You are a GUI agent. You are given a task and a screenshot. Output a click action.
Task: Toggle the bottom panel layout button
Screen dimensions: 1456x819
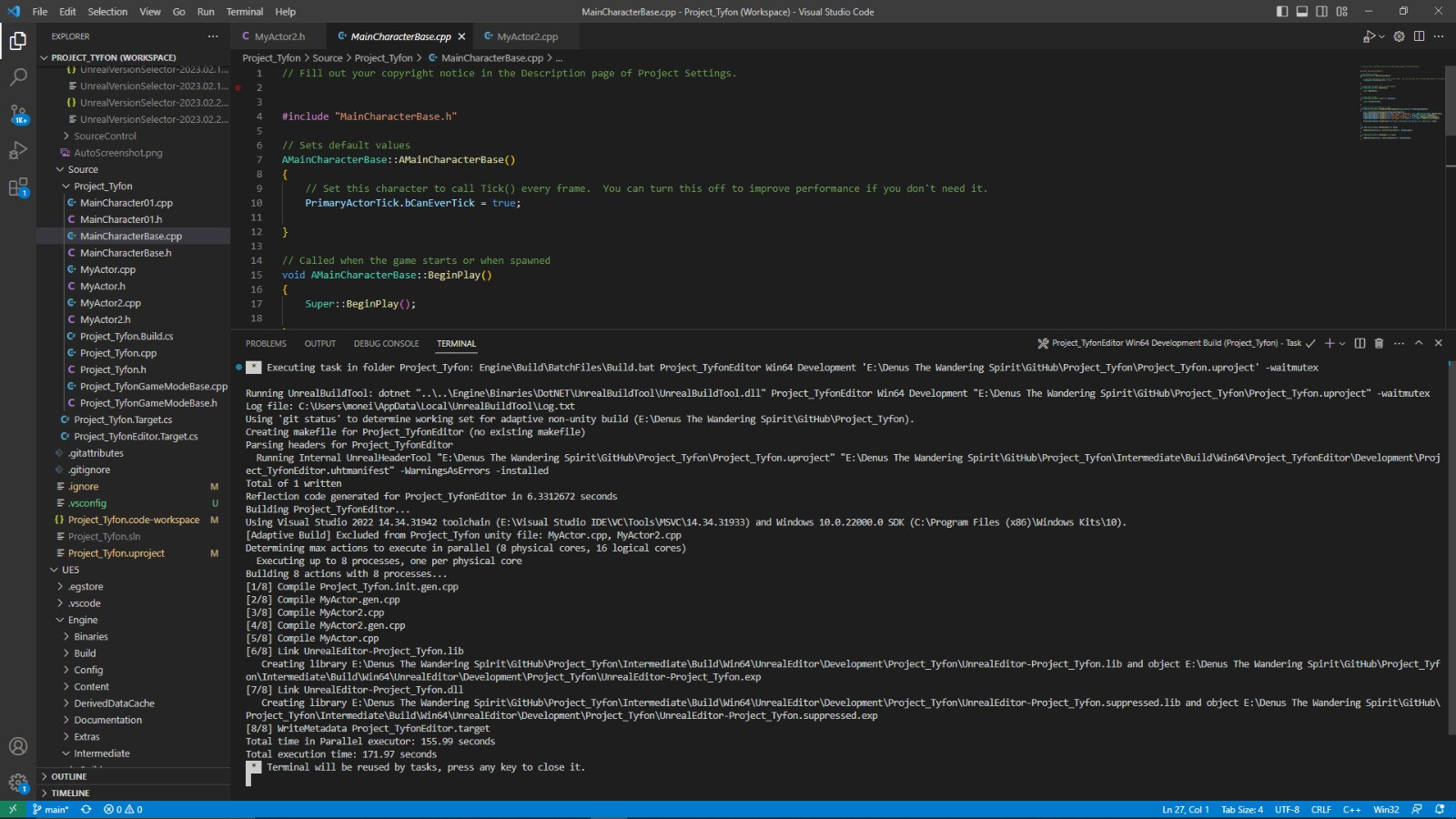[x=1302, y=12]
